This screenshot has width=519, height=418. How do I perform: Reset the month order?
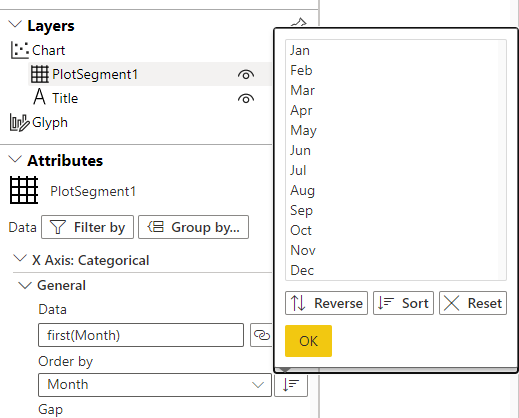point(473,303)
